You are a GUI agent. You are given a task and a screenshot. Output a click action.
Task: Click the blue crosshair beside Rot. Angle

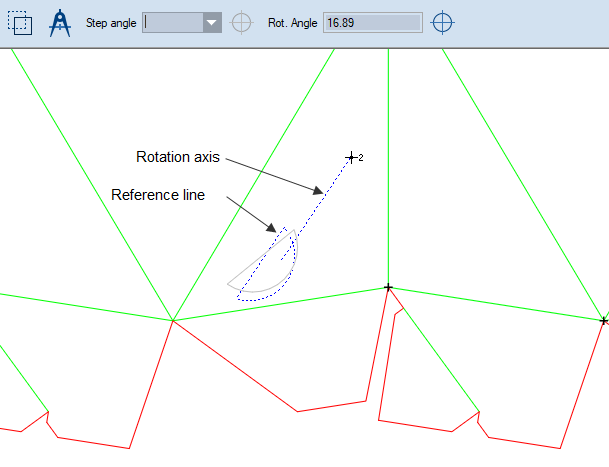tap(443, 22)
